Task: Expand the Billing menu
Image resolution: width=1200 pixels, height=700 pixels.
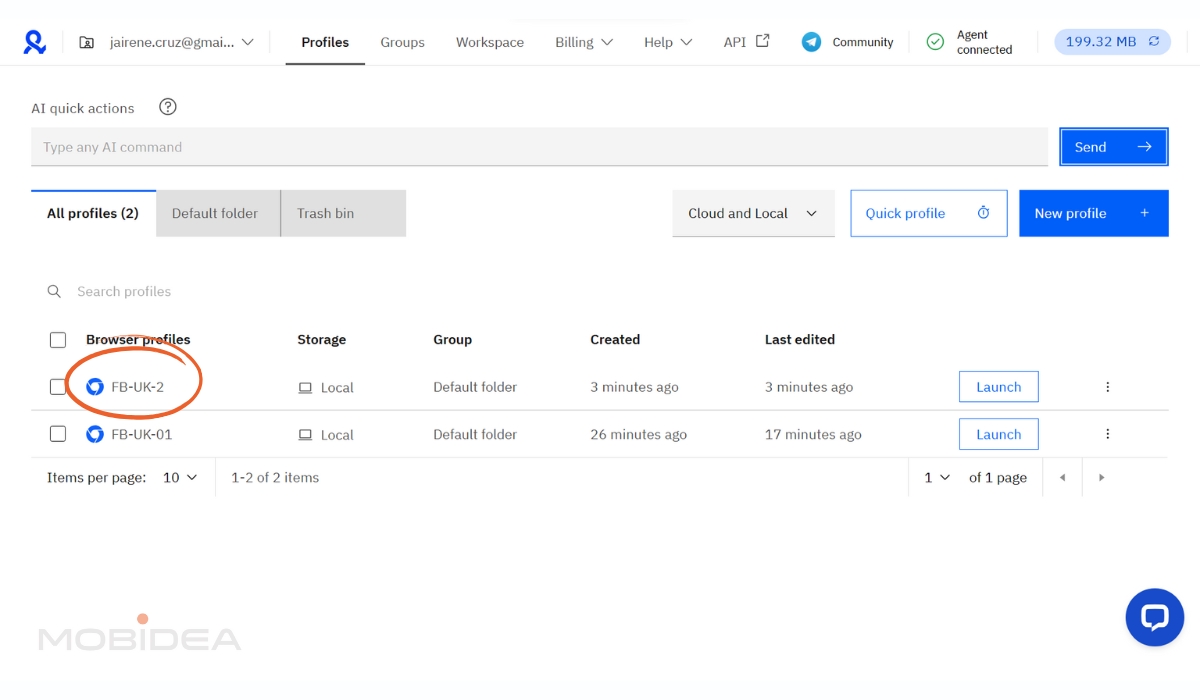Action: click(x=584, y=42)
